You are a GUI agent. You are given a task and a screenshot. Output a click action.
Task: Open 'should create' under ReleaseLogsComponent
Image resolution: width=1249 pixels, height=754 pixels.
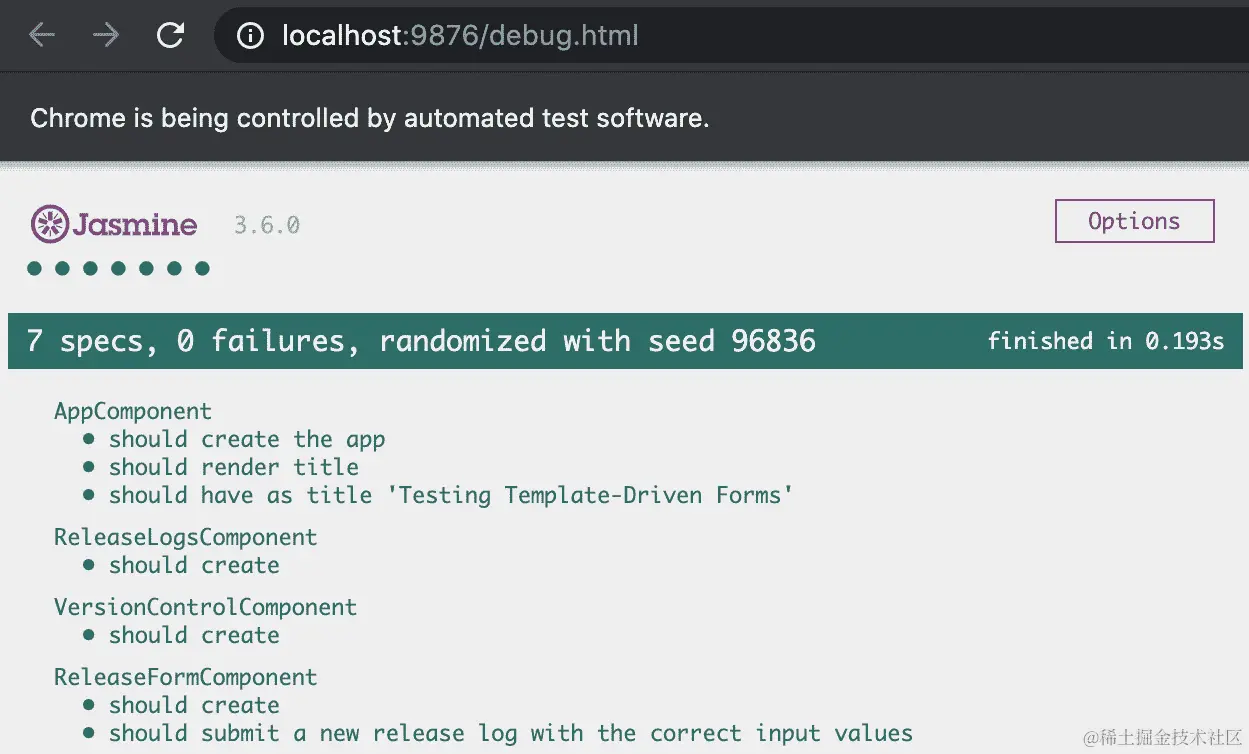click(194, 565)
